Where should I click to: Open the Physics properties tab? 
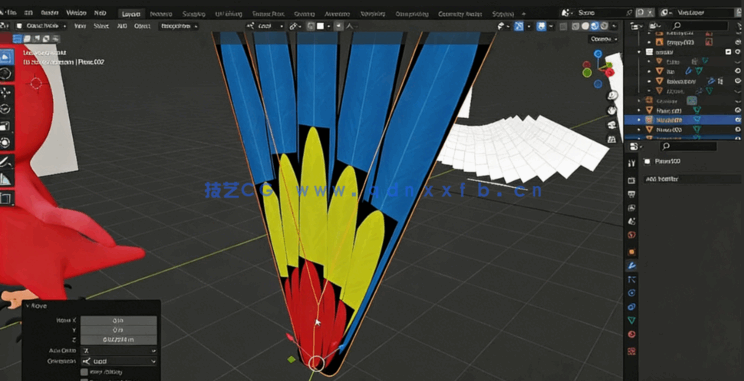632,293
